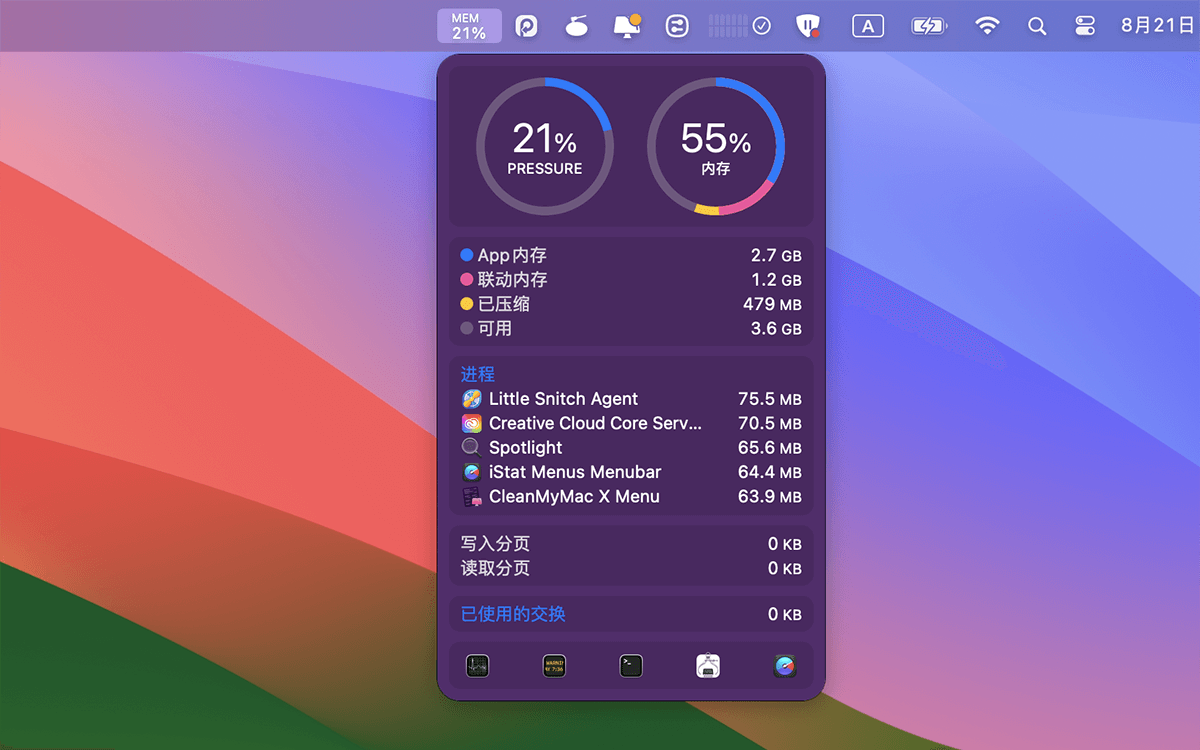The image size is (1200, 750).
Task: Select the CleanMyMac X Menu process
Action: (x=574, y=496)
